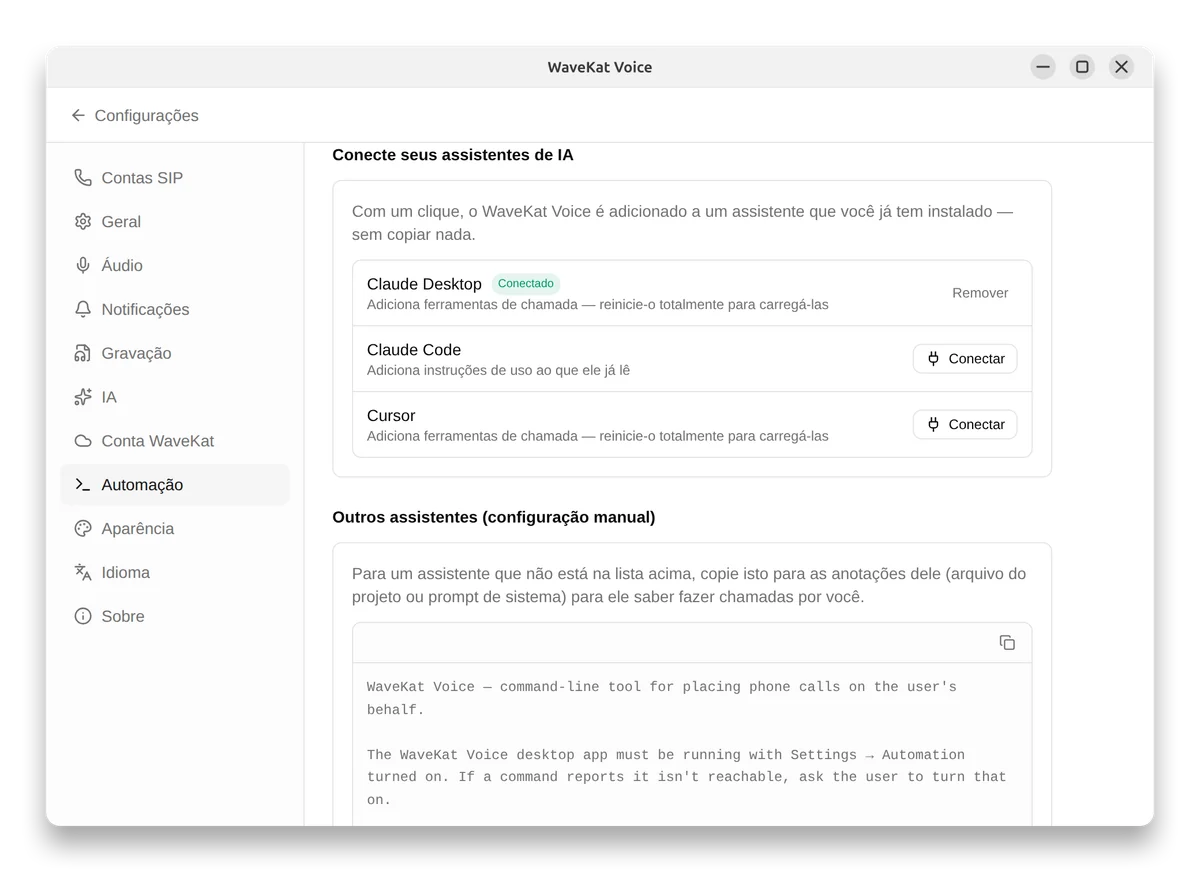Connect the Claude Code assistant
This screenshot has width=1200, height=872.
[965, 359]
